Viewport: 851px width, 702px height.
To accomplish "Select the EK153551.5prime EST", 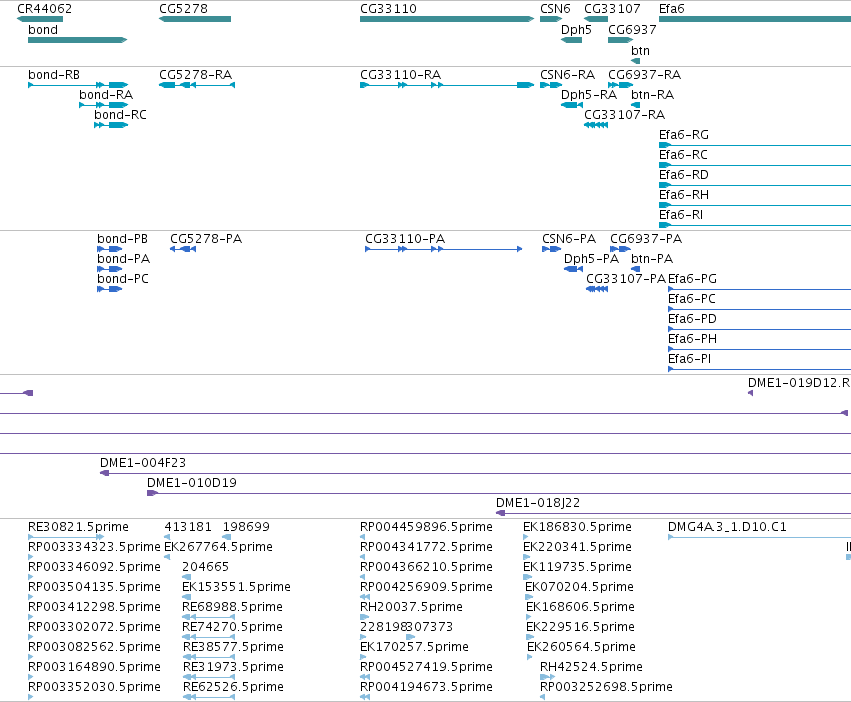I will [186, 597].
